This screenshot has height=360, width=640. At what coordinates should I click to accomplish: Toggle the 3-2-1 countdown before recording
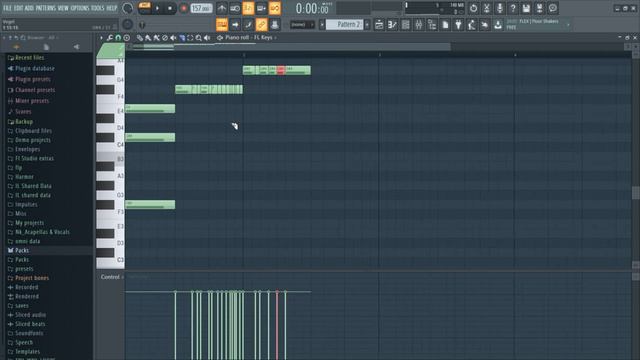coord(248,8)
